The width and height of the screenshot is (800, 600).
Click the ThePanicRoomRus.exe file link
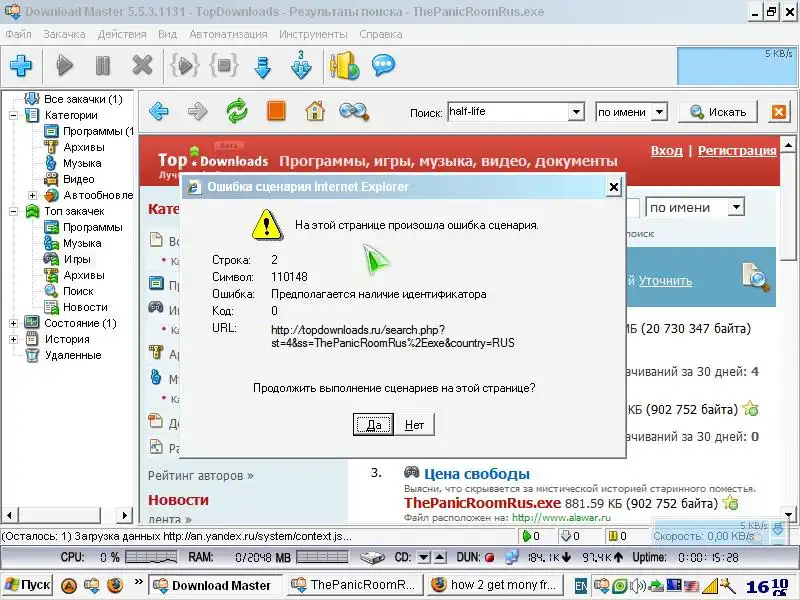coord(482,503)
